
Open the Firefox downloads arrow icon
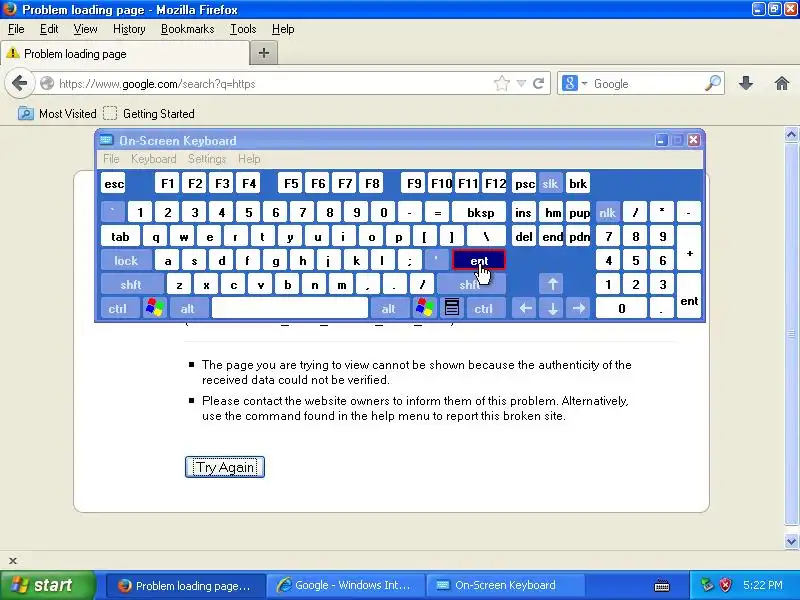tap(746, 83)
